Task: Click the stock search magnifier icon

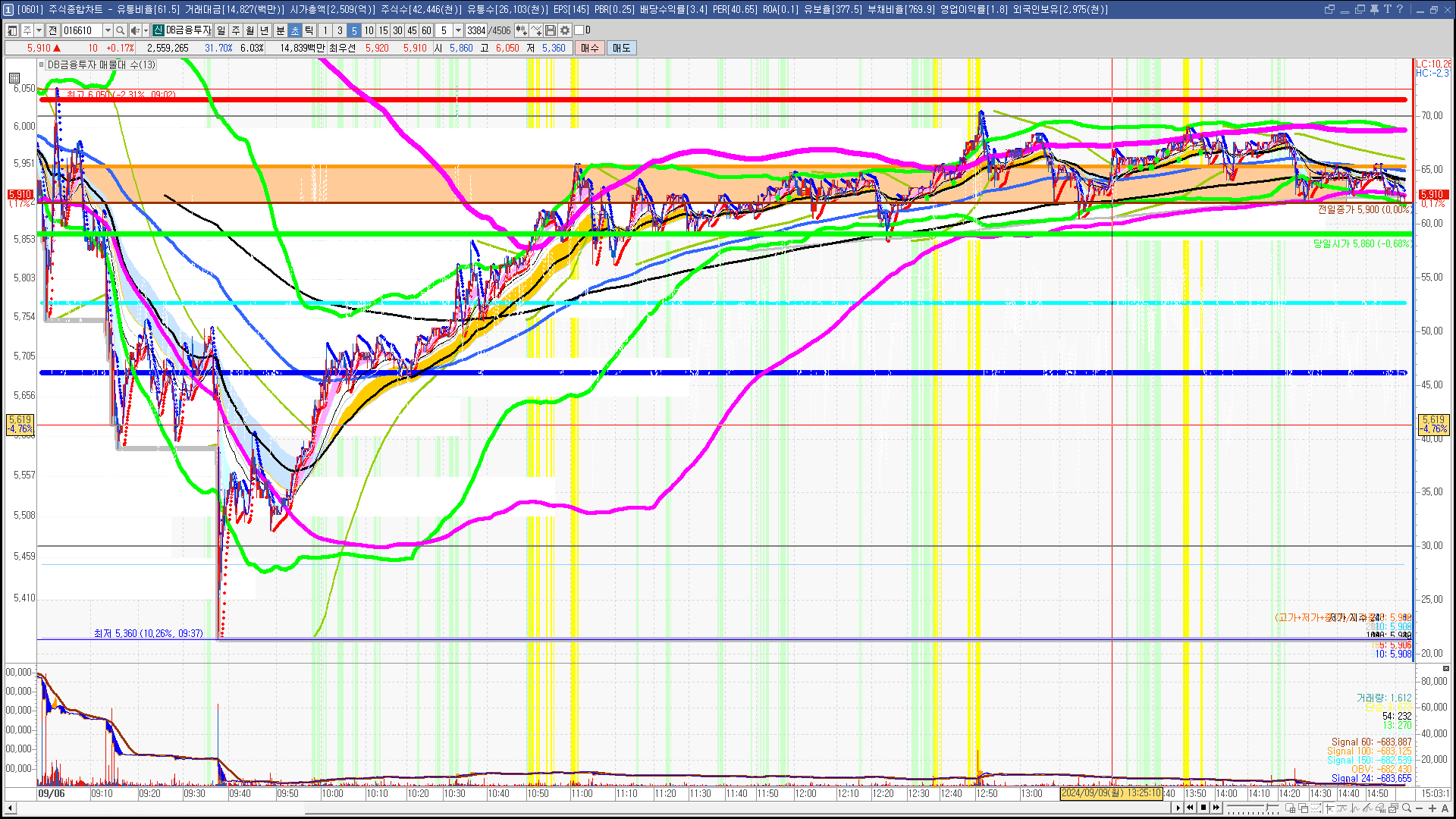Action: (x=120, y=30)
